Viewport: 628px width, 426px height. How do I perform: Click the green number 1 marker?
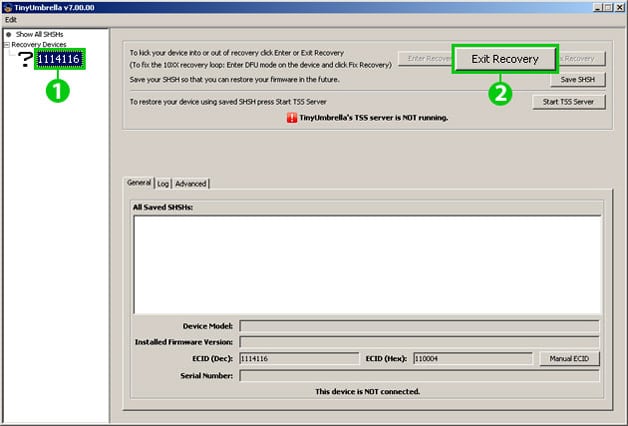click(58, 91)
